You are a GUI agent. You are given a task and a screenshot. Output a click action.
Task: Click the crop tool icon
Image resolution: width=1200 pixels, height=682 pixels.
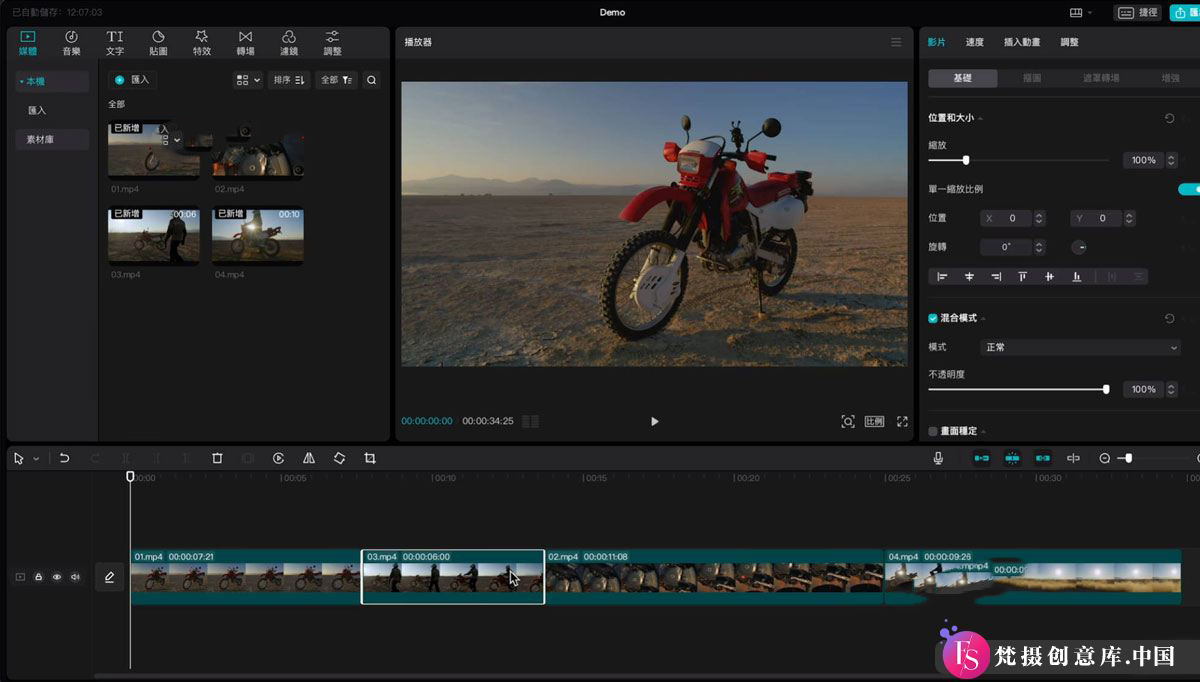370,458
